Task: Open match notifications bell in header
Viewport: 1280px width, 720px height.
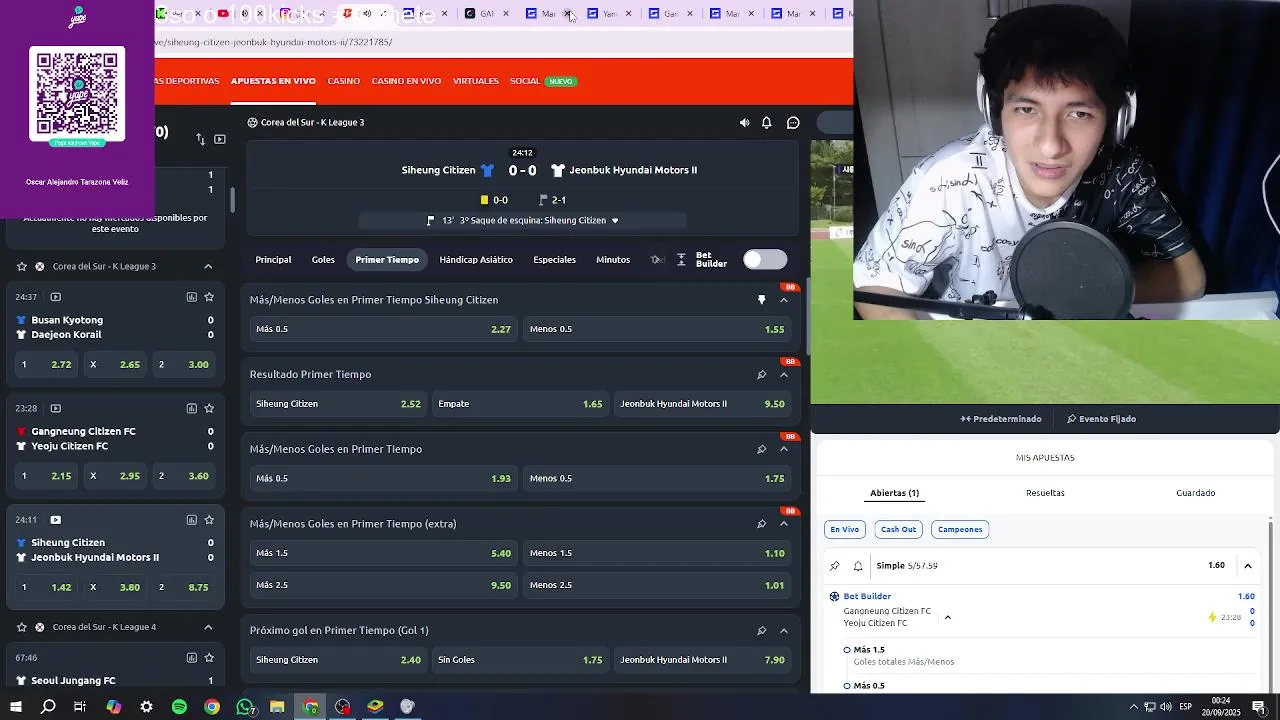Action: [x=767, y=123]
